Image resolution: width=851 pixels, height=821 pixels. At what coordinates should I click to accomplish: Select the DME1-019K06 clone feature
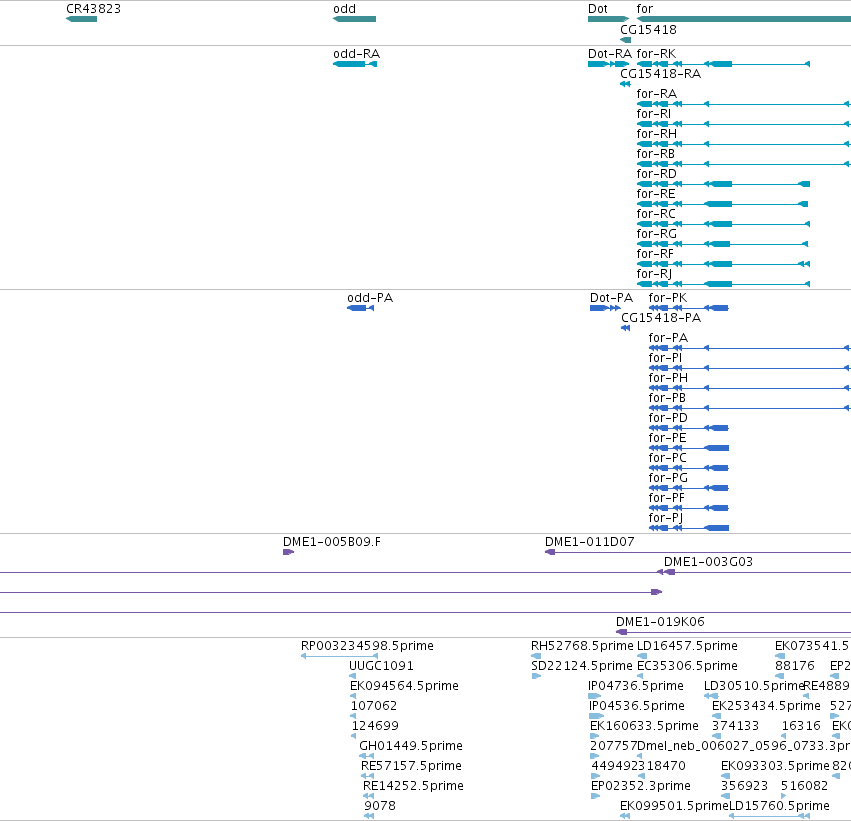tap(733, 632)
